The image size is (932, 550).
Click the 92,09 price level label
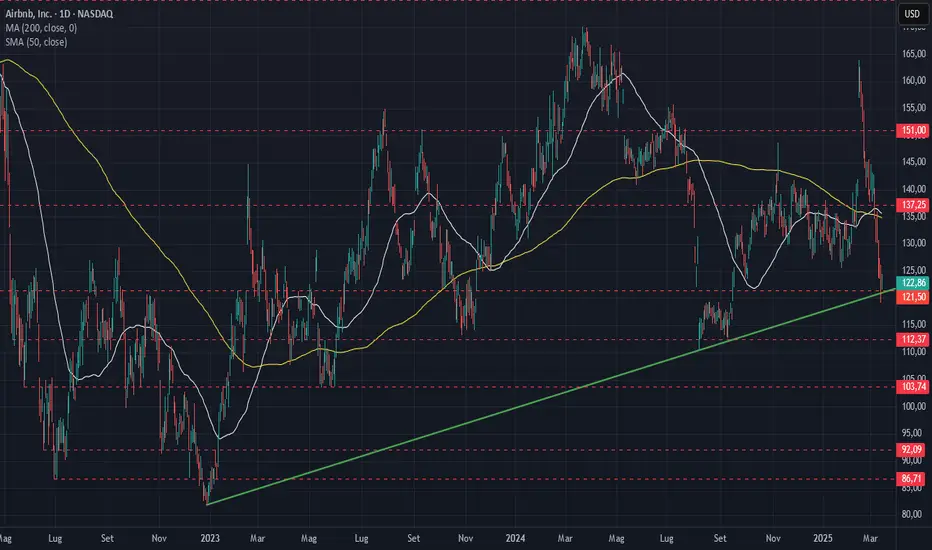(912, 450)
